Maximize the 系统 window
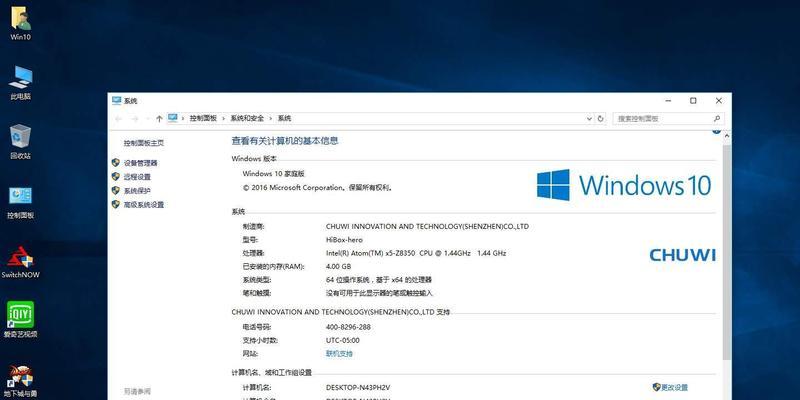800x400 pixels. 693,101
